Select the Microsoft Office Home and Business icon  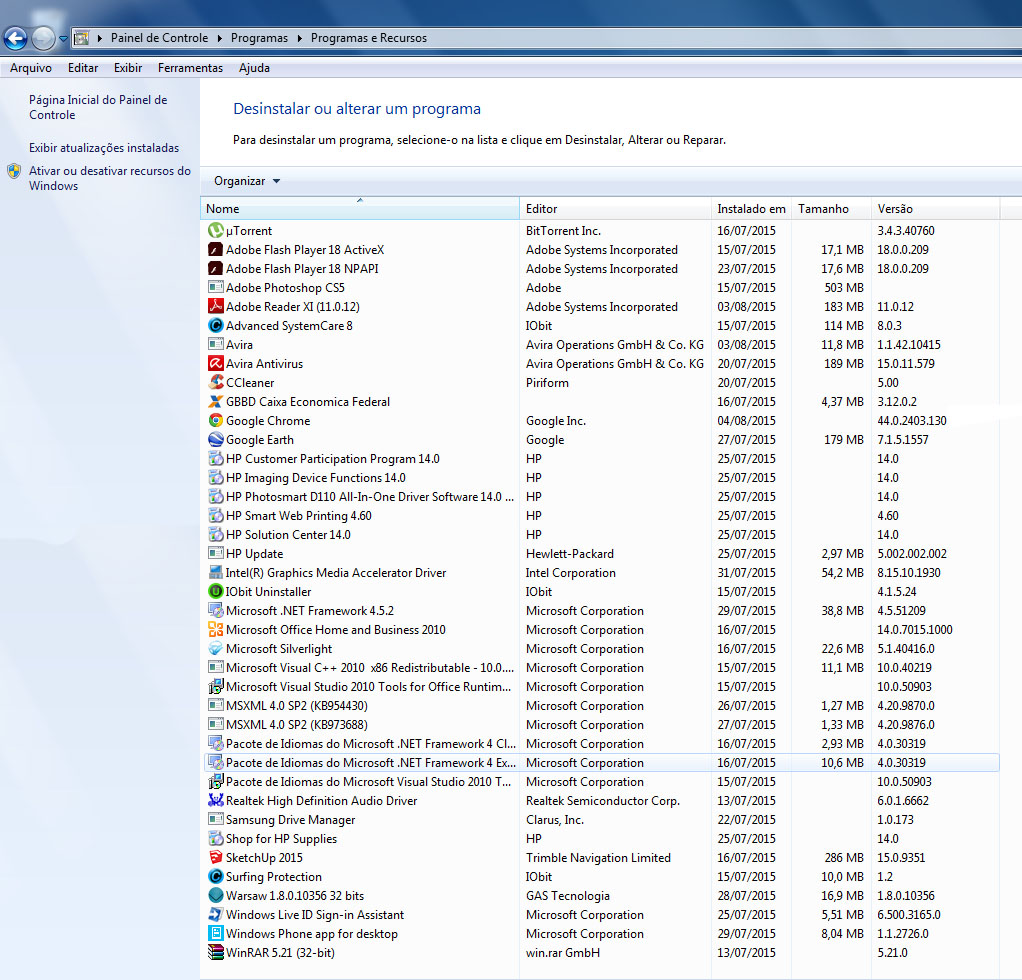pos(215,629)
